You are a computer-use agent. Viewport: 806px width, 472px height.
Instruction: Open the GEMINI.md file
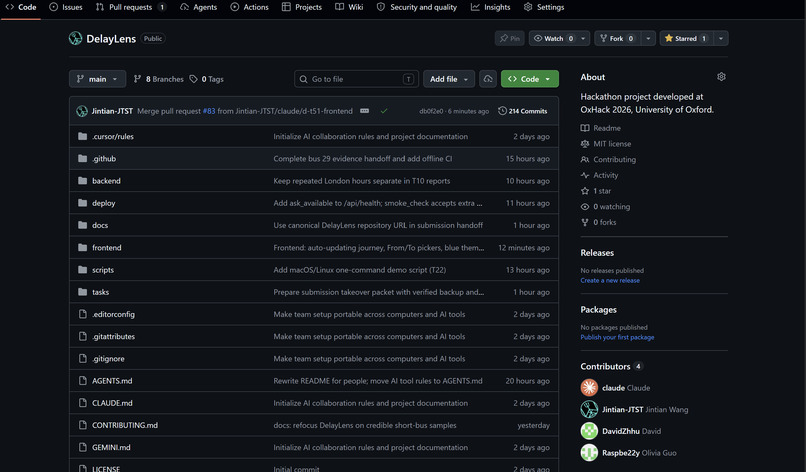point(111,447)
